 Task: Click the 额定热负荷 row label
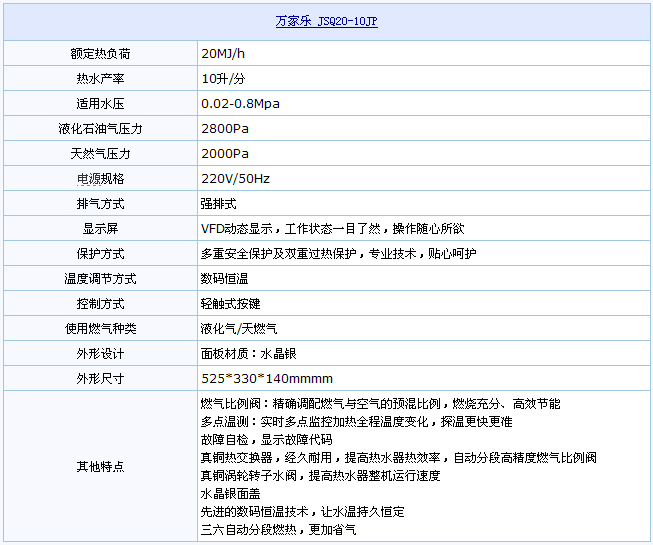coord(100,53)
